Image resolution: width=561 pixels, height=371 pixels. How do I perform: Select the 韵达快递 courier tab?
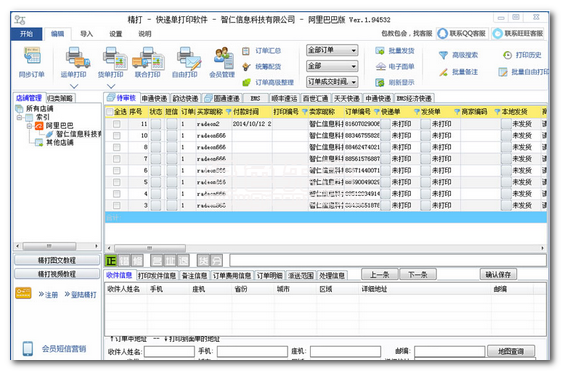185,98
